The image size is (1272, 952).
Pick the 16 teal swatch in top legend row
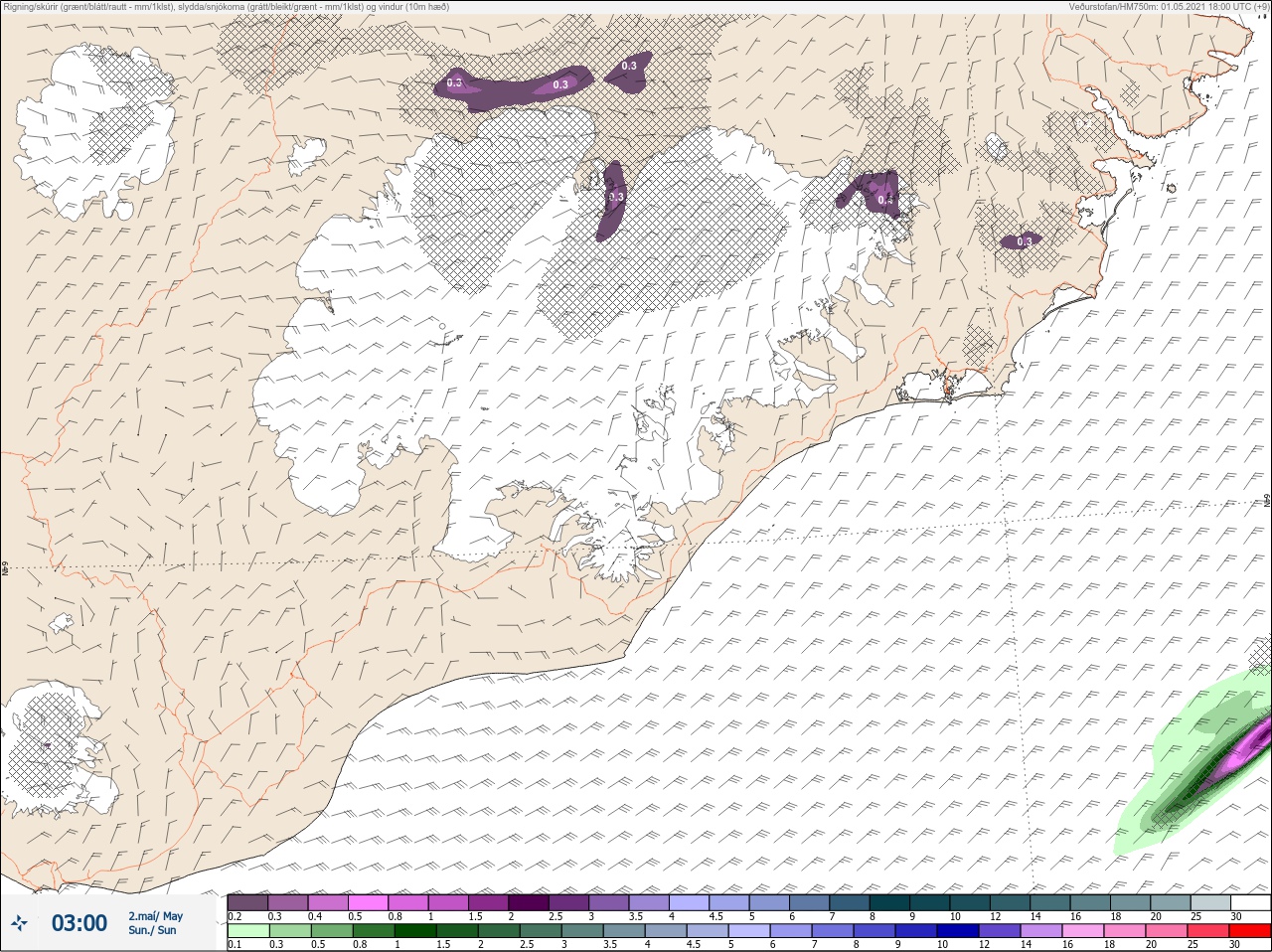(1091, 902)
